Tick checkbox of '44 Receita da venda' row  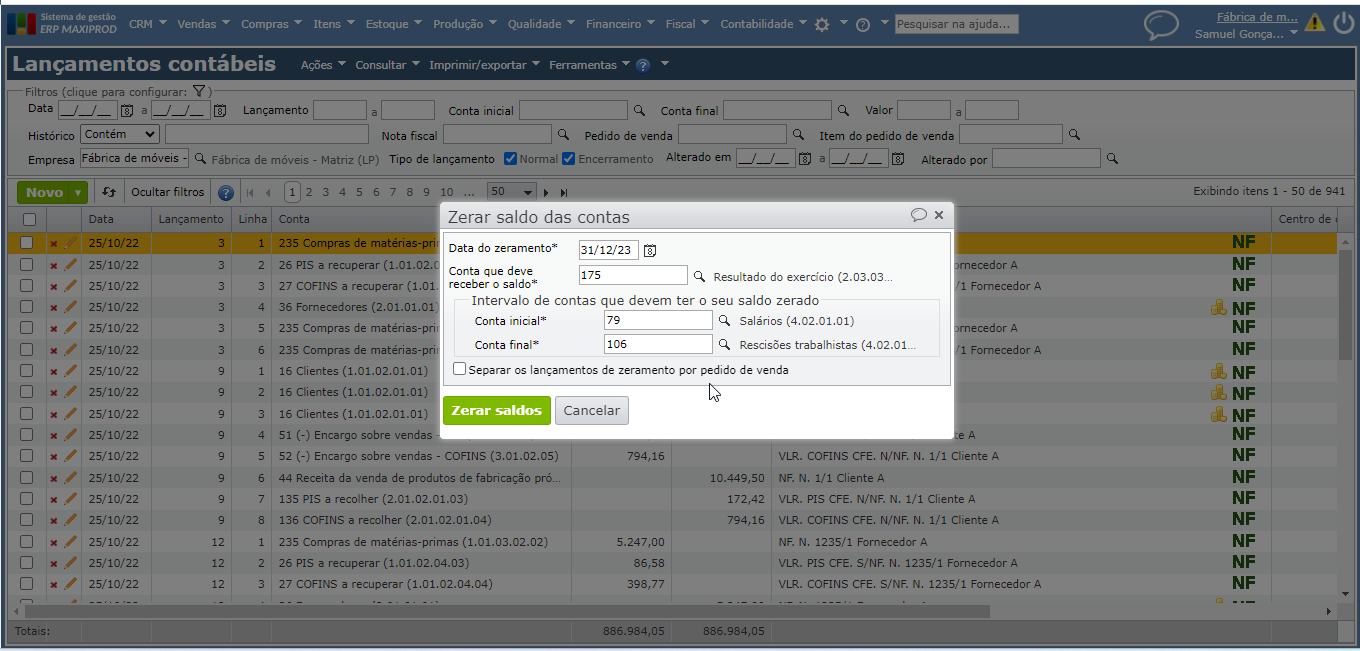click(x=27, y=477)
